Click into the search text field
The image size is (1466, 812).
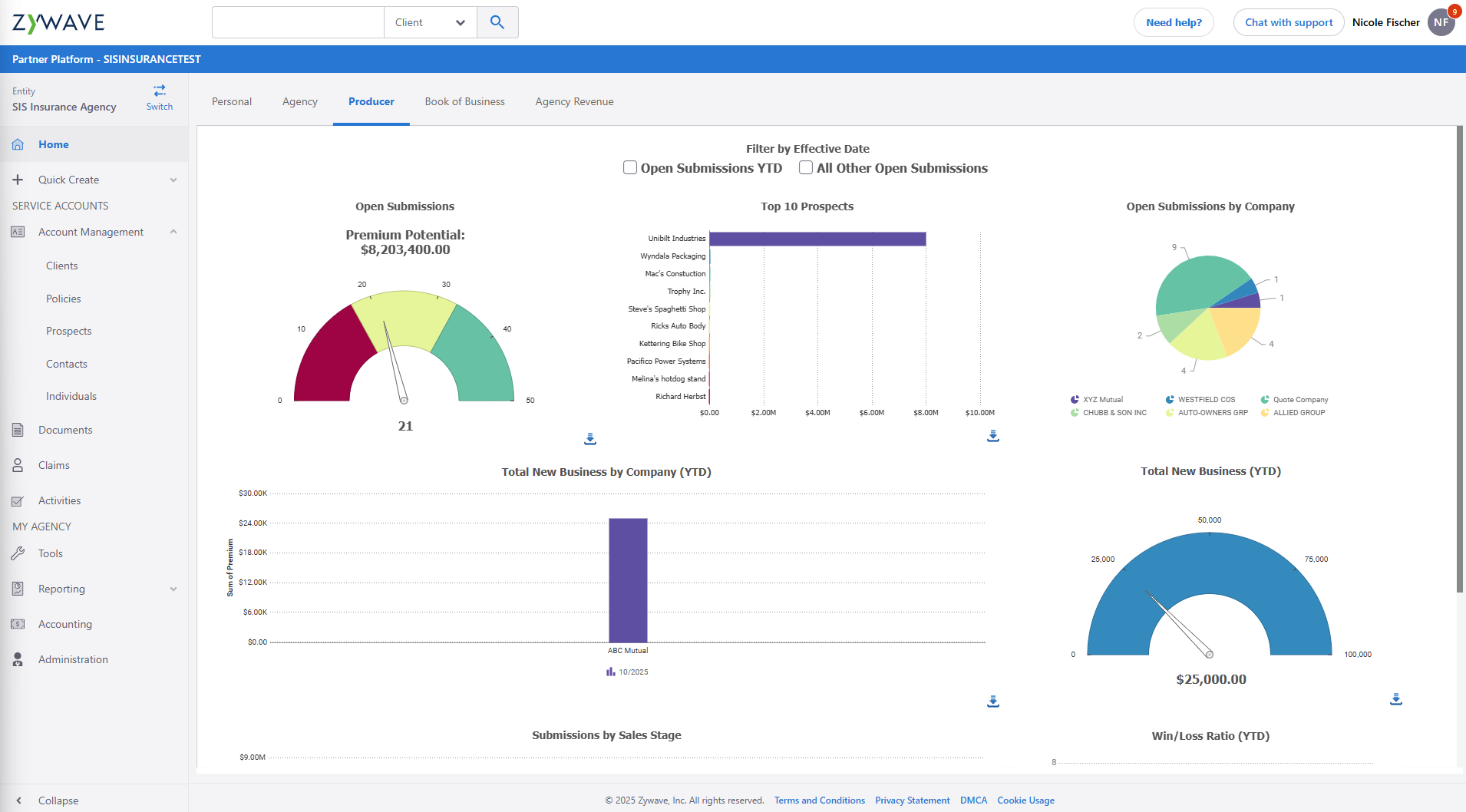[x=298, y=22]
